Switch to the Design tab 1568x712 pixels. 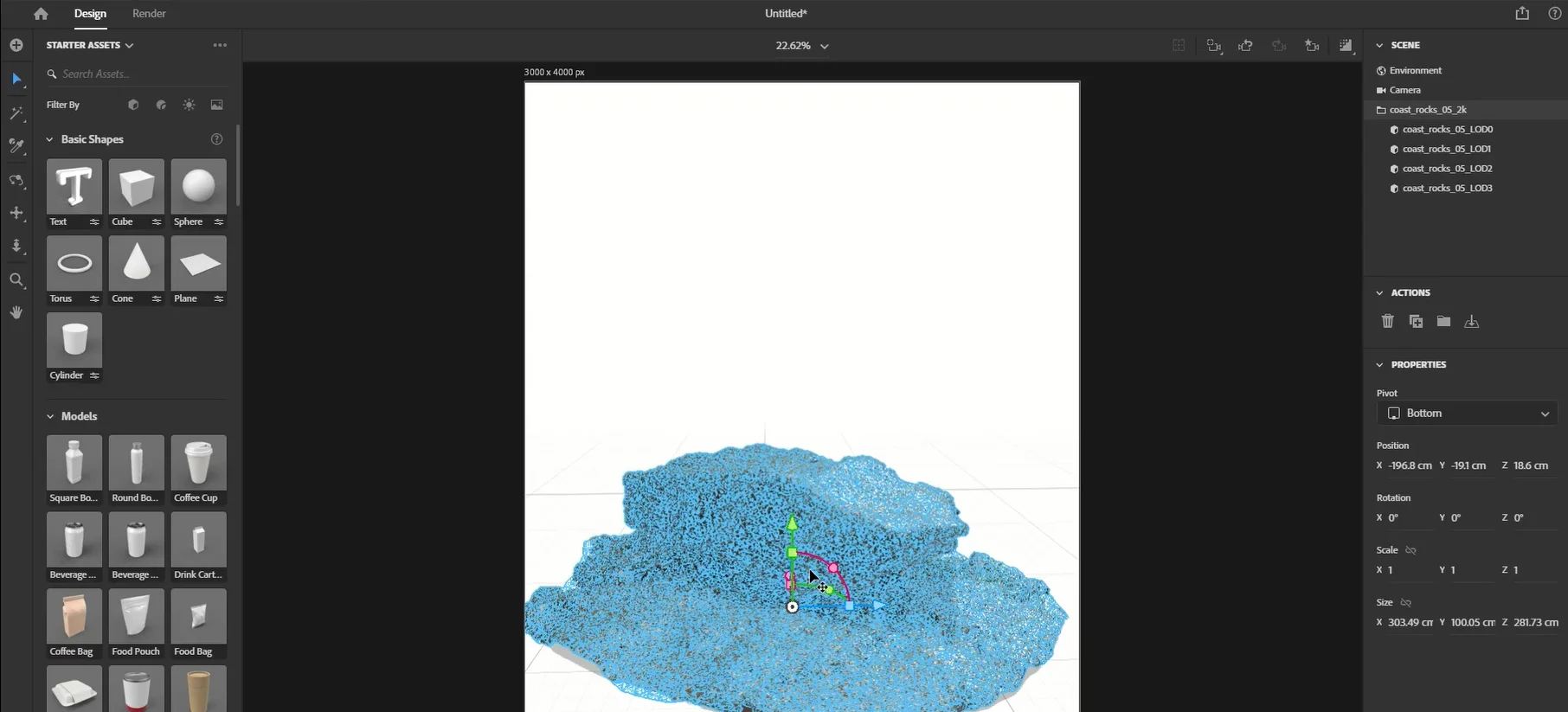click(90, 14)
